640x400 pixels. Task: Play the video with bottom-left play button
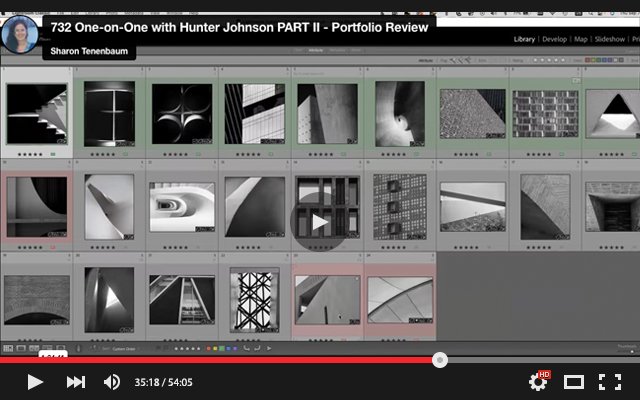[35, 382]
